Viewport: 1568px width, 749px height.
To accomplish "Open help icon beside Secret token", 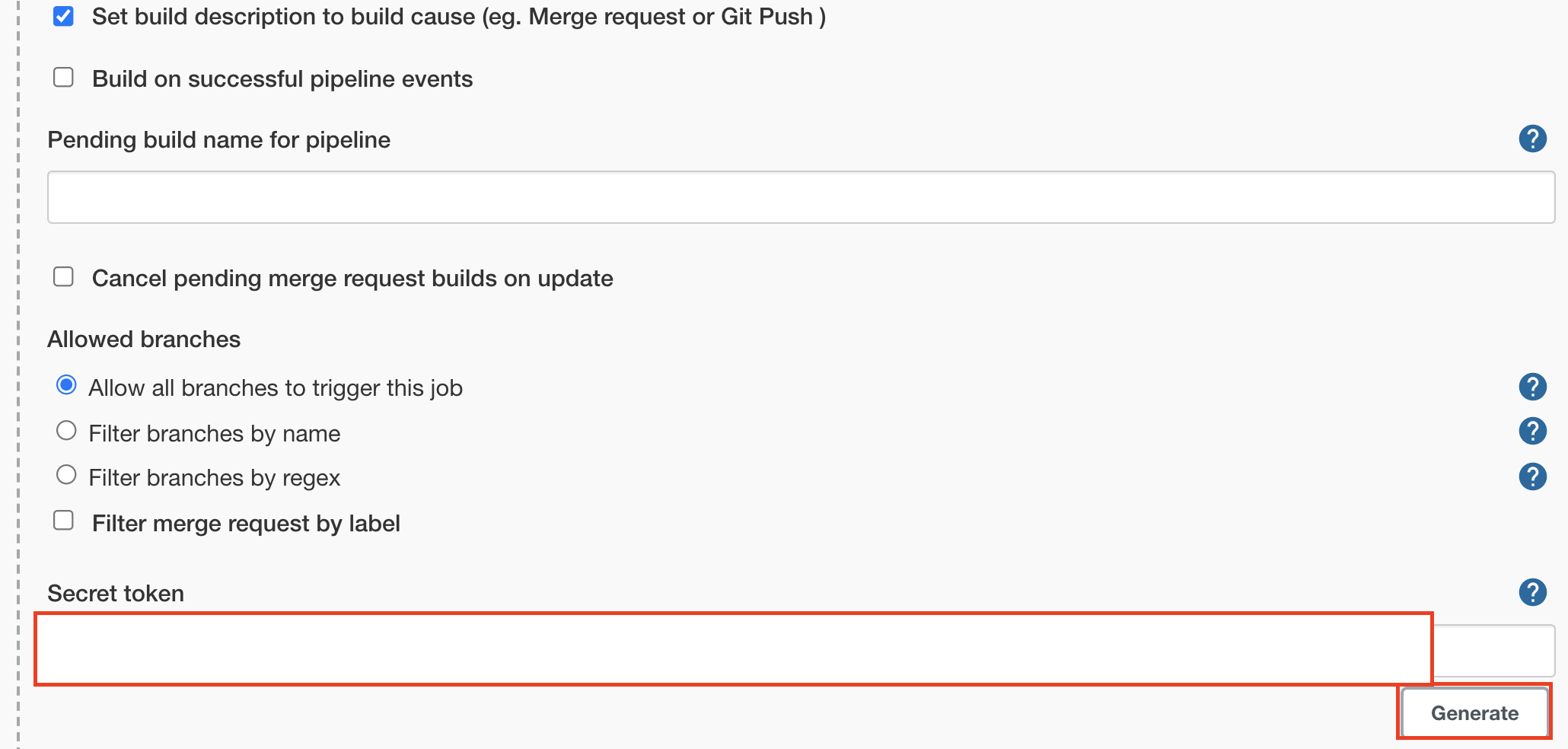I will click(1532, 593).
